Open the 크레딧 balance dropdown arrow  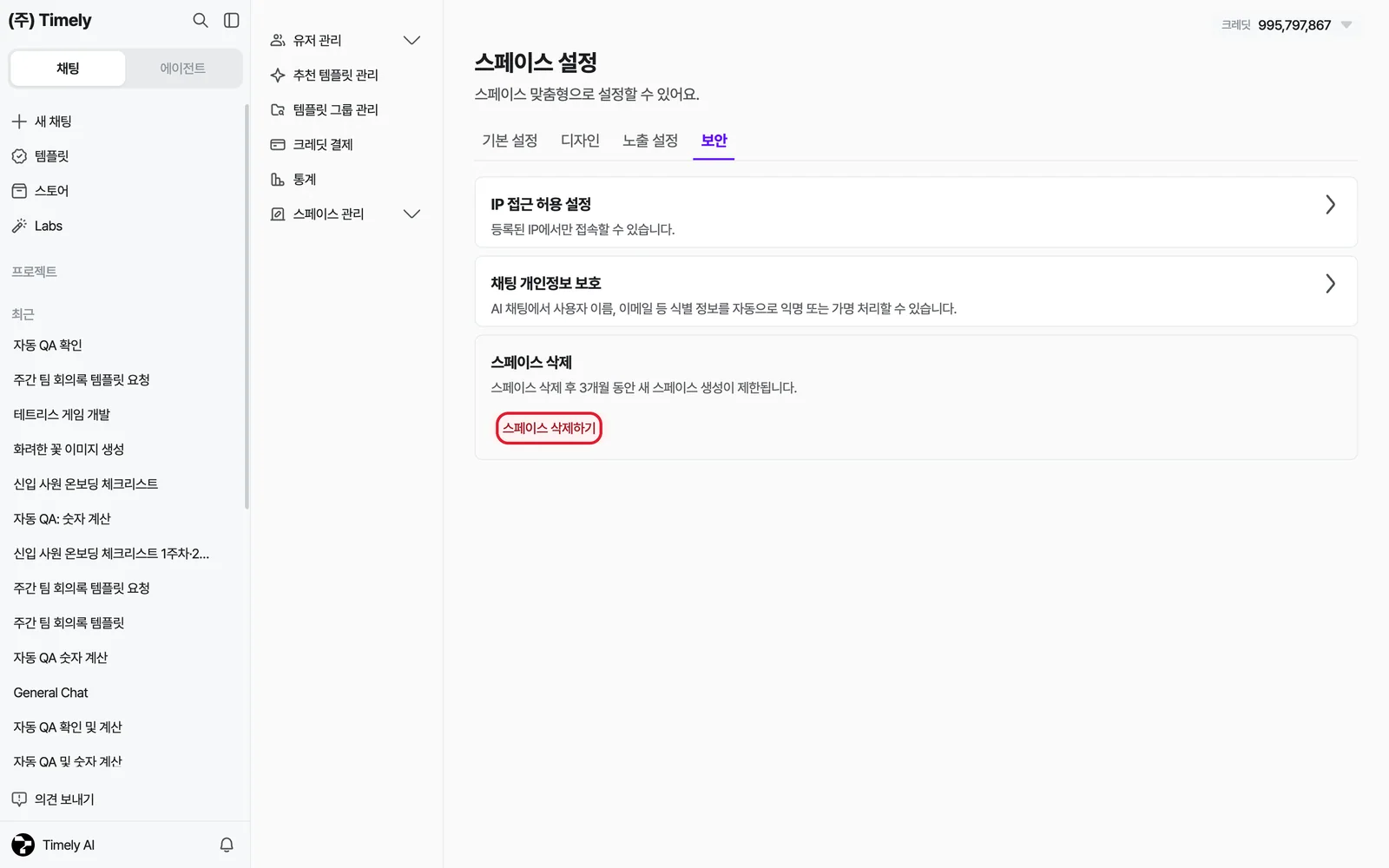coord(1346,25)
